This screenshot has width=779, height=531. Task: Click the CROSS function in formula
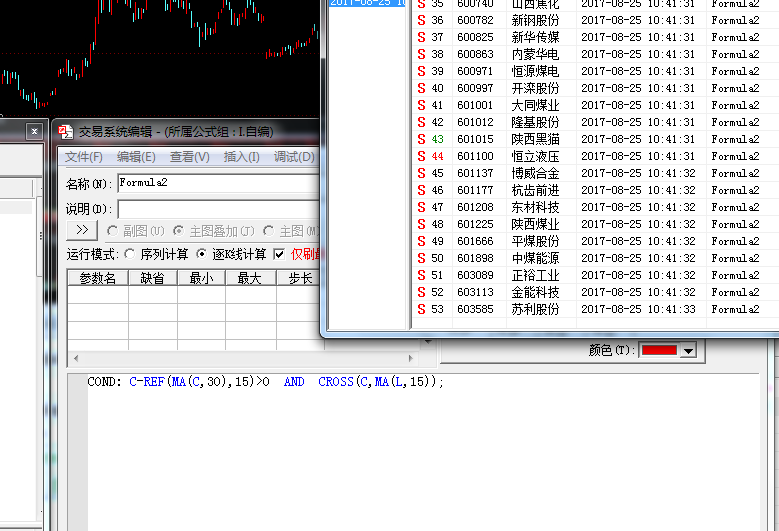point(336,382)
